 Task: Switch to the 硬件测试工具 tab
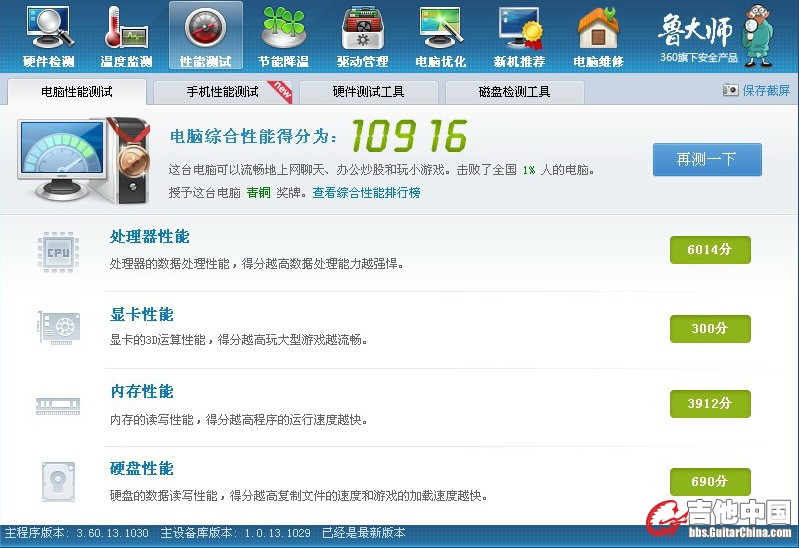368,92
